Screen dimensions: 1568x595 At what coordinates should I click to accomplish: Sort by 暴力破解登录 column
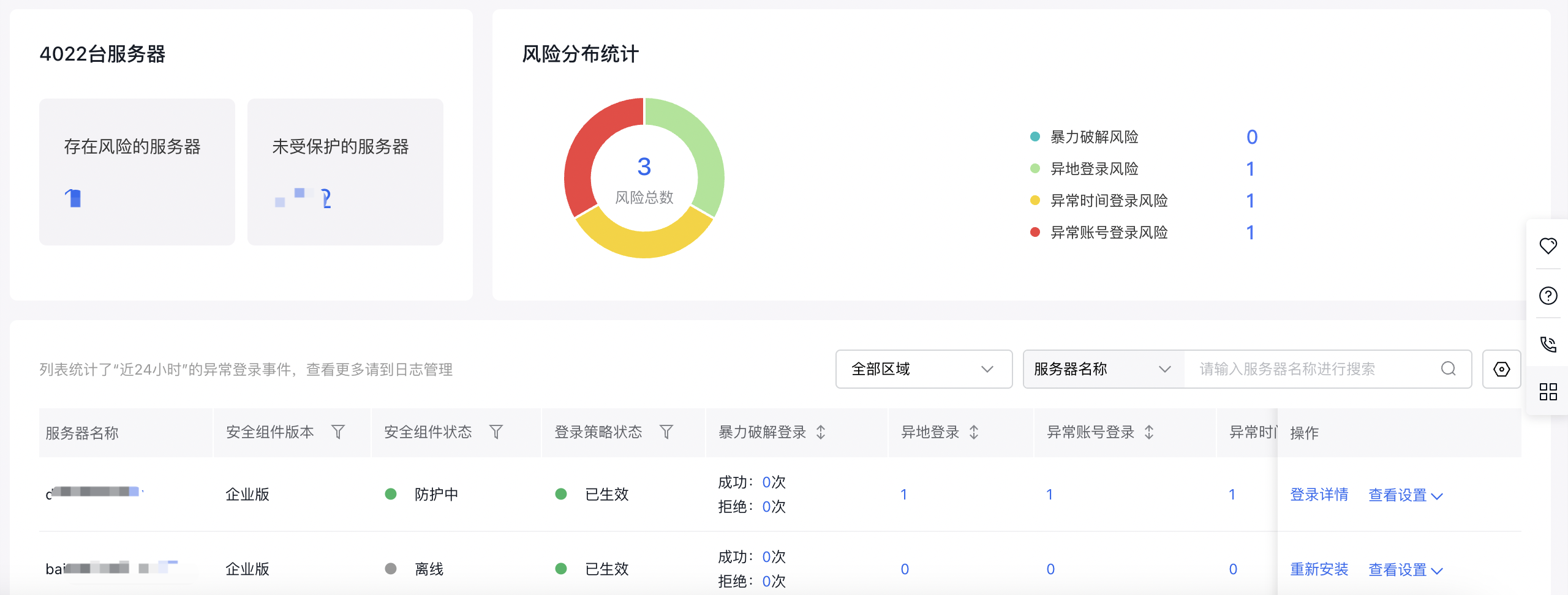coord(821,432)
